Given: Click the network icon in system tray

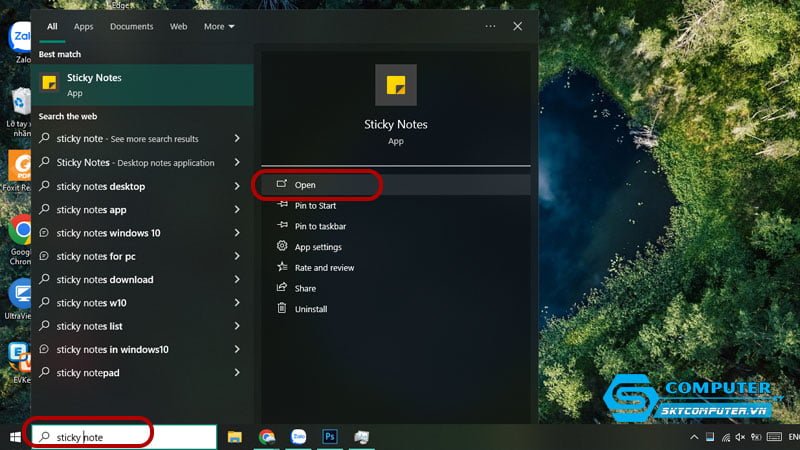Looking at the screenshot, I should [x=726, y=437].
